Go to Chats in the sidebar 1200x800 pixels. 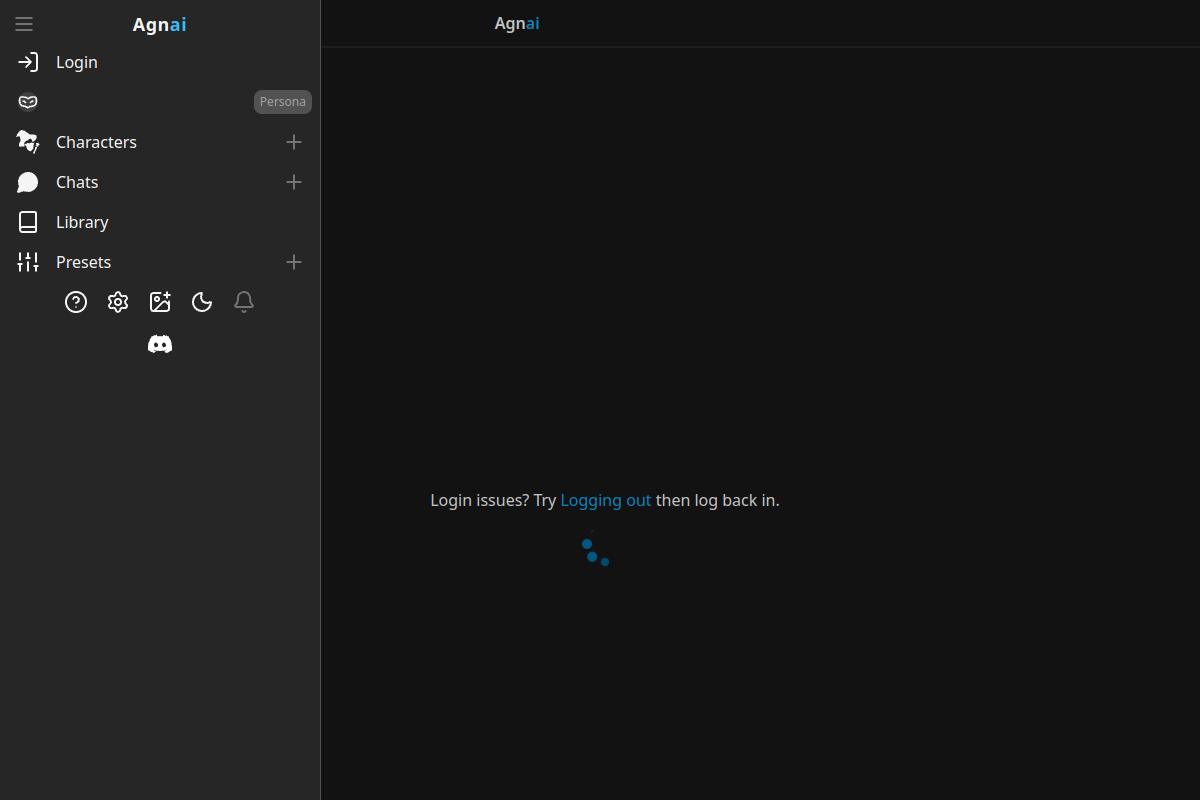[77, 182]
